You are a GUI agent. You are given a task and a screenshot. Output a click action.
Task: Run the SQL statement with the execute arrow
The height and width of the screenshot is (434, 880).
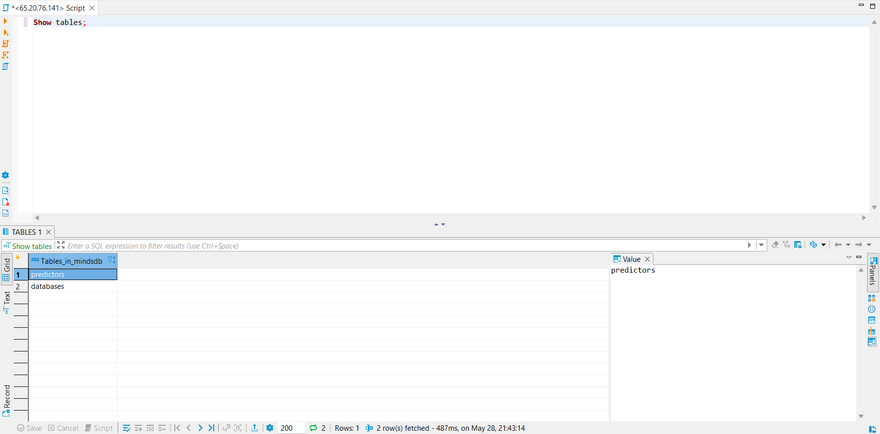coord(5,21)
